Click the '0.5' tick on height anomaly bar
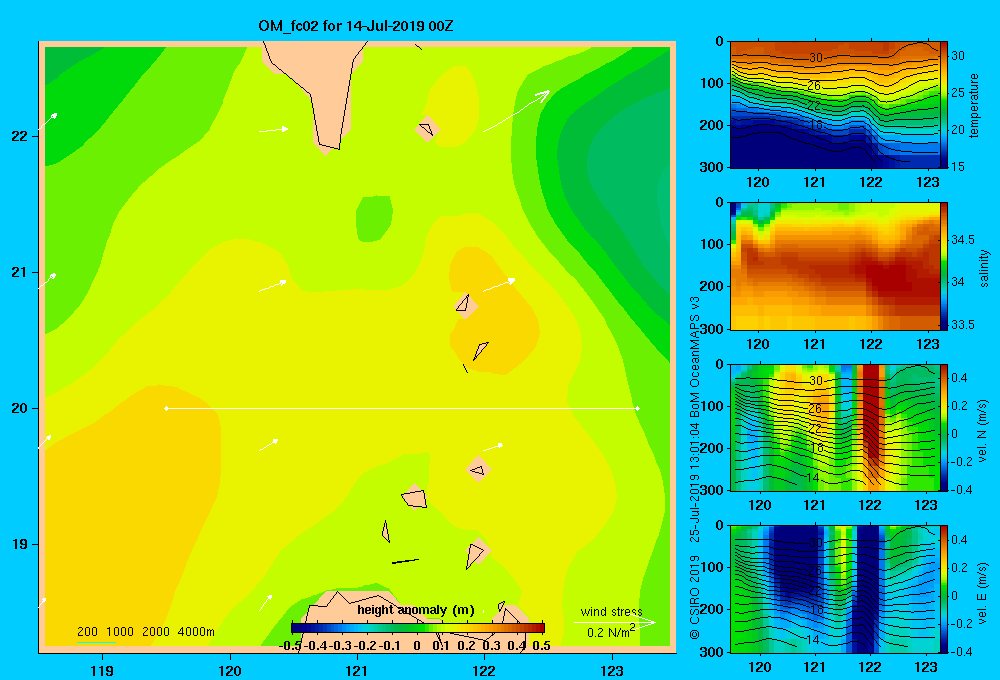1000x680 pixels. [x=541, y=646]
